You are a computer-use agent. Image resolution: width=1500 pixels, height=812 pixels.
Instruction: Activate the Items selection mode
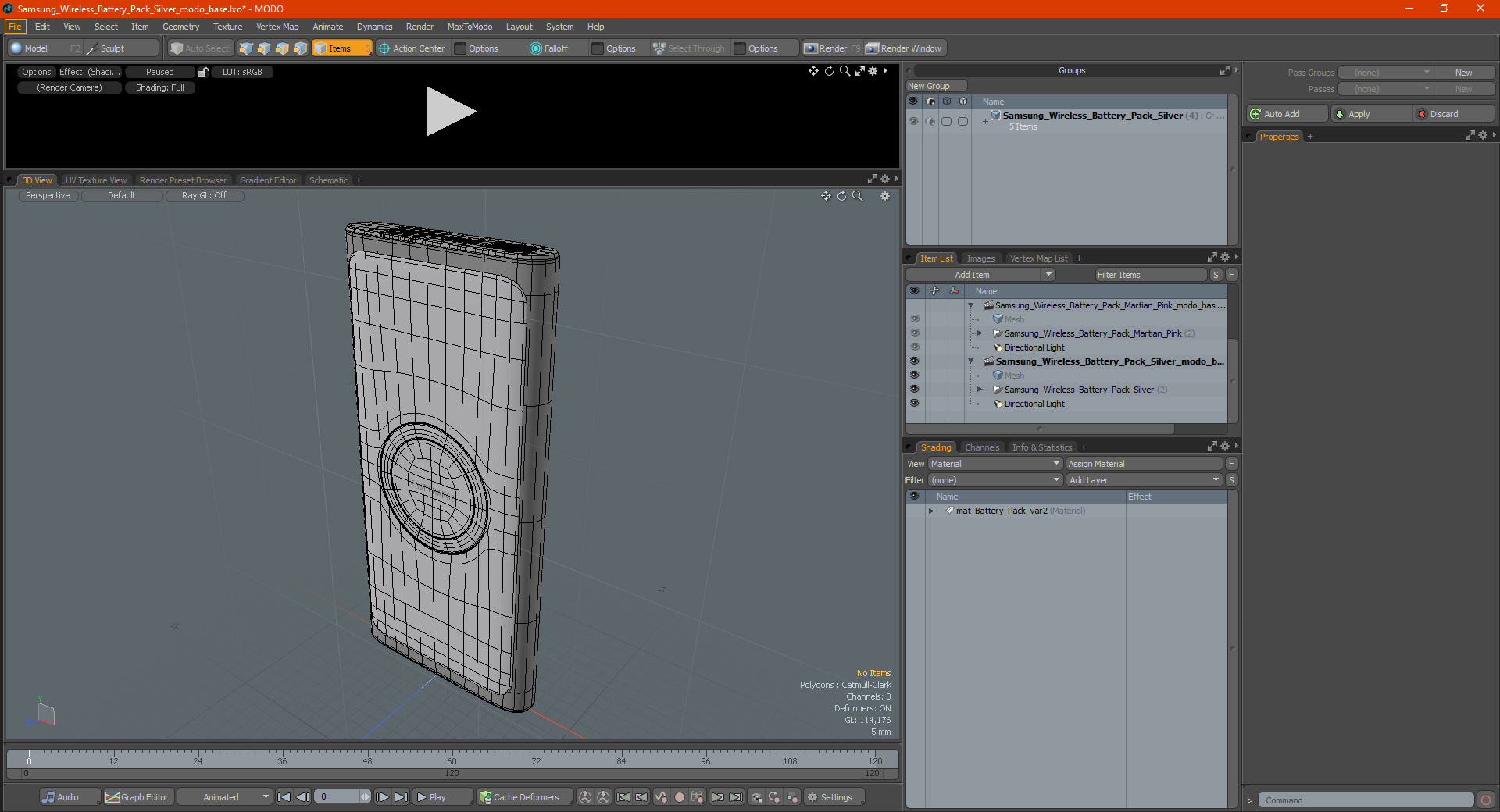tap(341, 48)
